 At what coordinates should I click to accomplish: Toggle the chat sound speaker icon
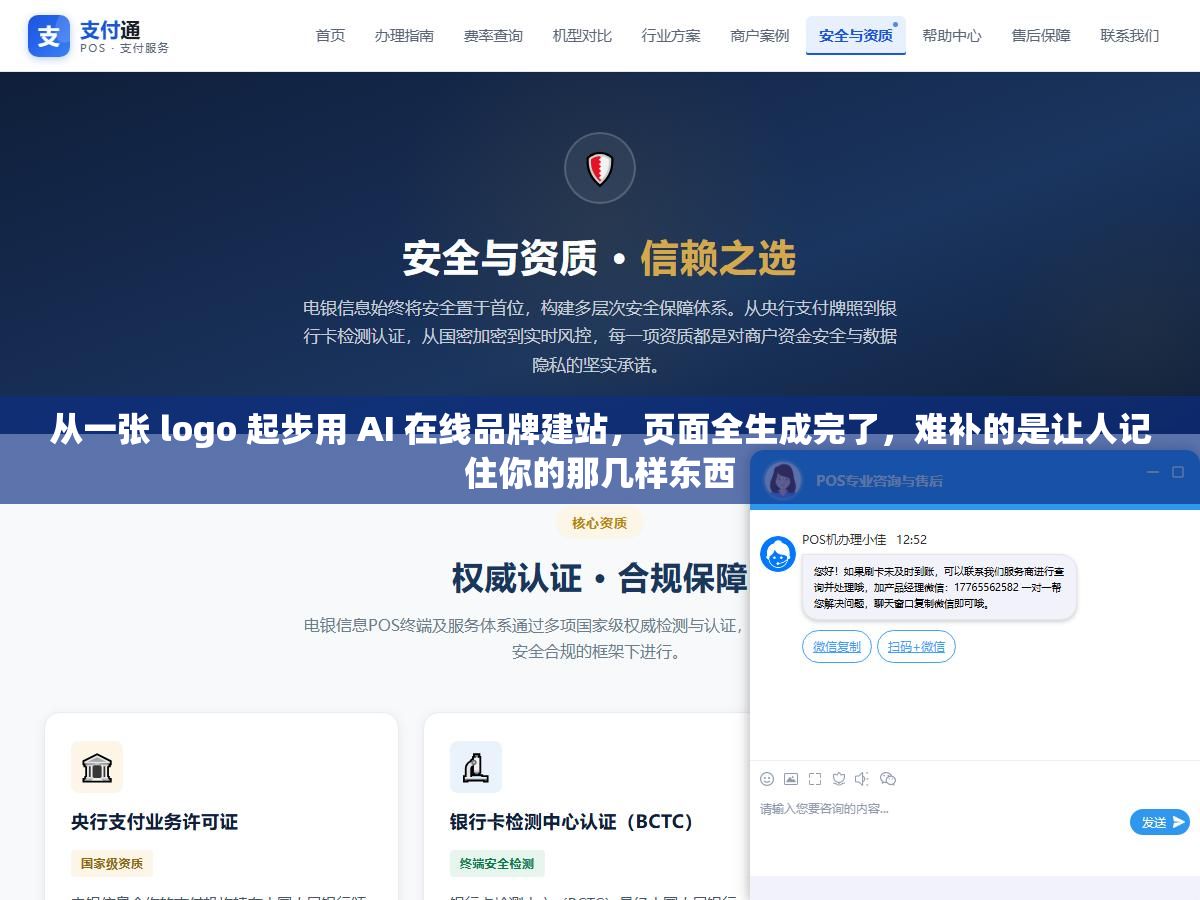click(863, 778)
